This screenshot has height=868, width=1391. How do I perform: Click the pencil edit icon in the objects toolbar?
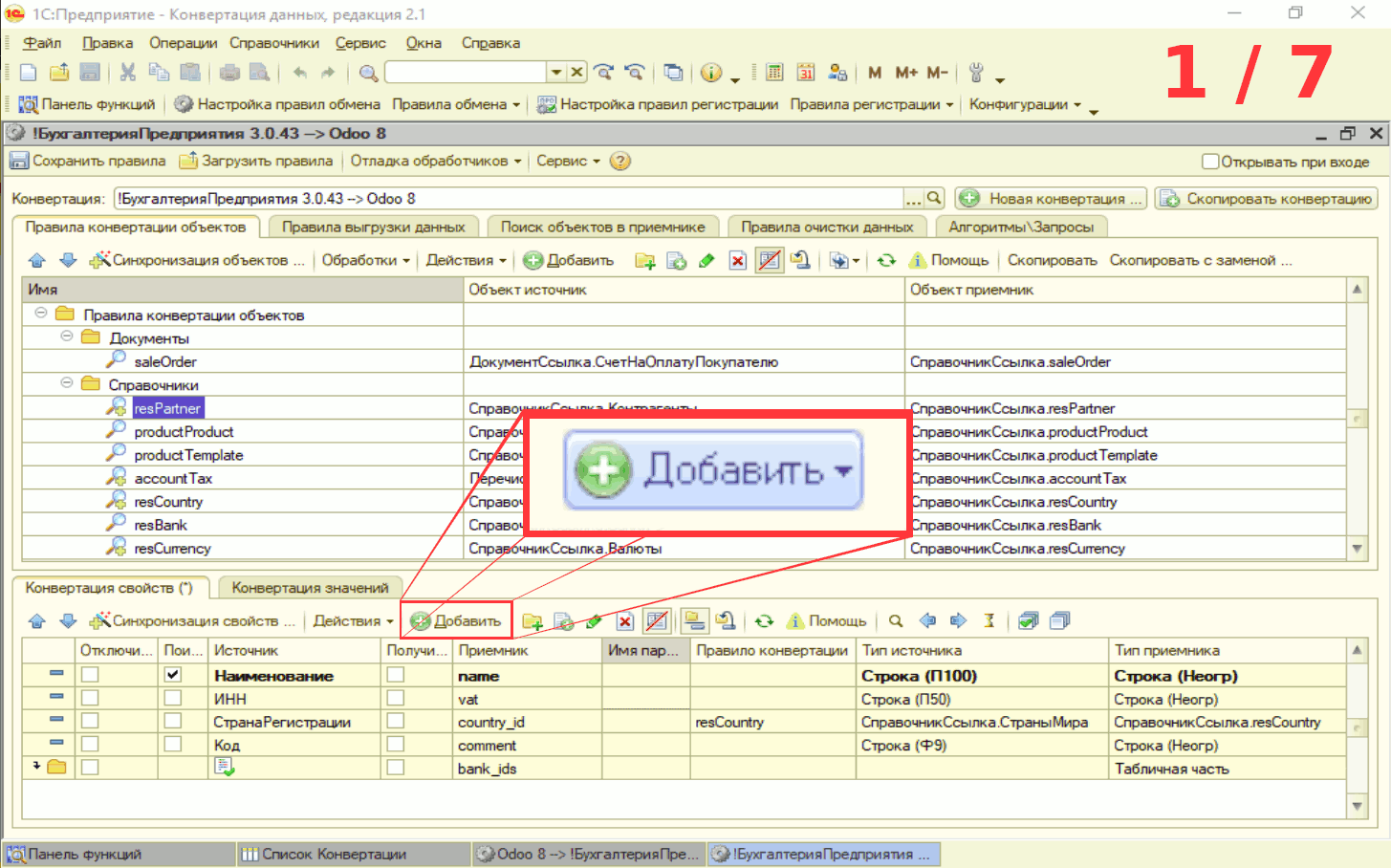click(x=706, y=260)
